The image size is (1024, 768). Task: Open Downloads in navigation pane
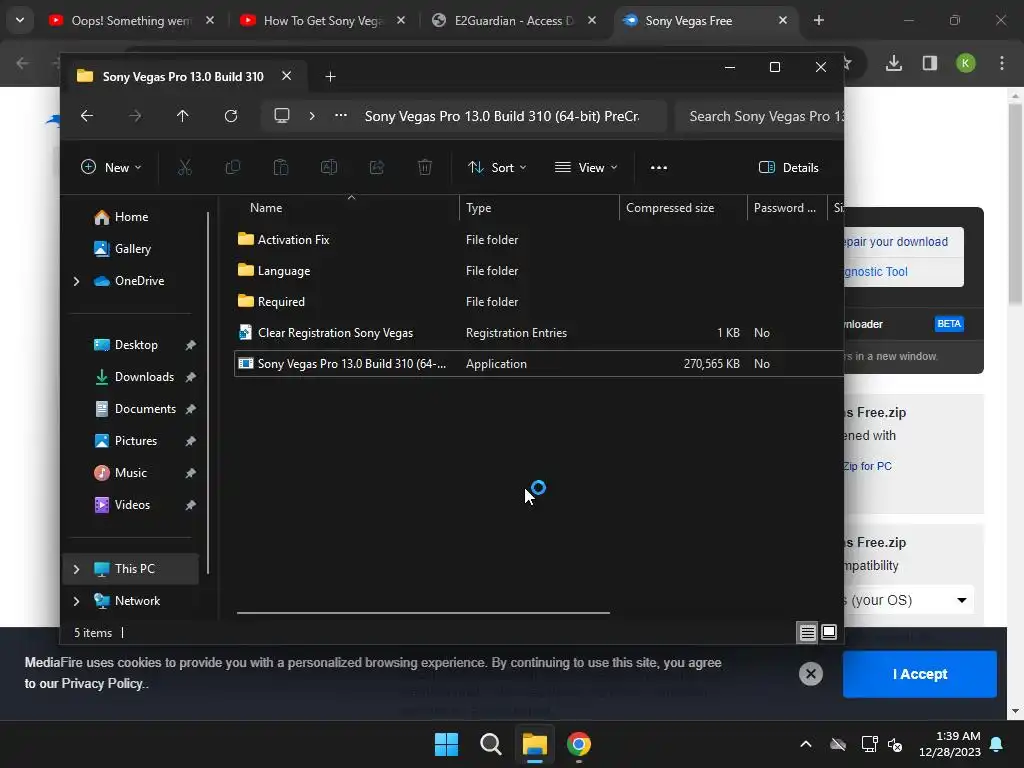(144, 377)
